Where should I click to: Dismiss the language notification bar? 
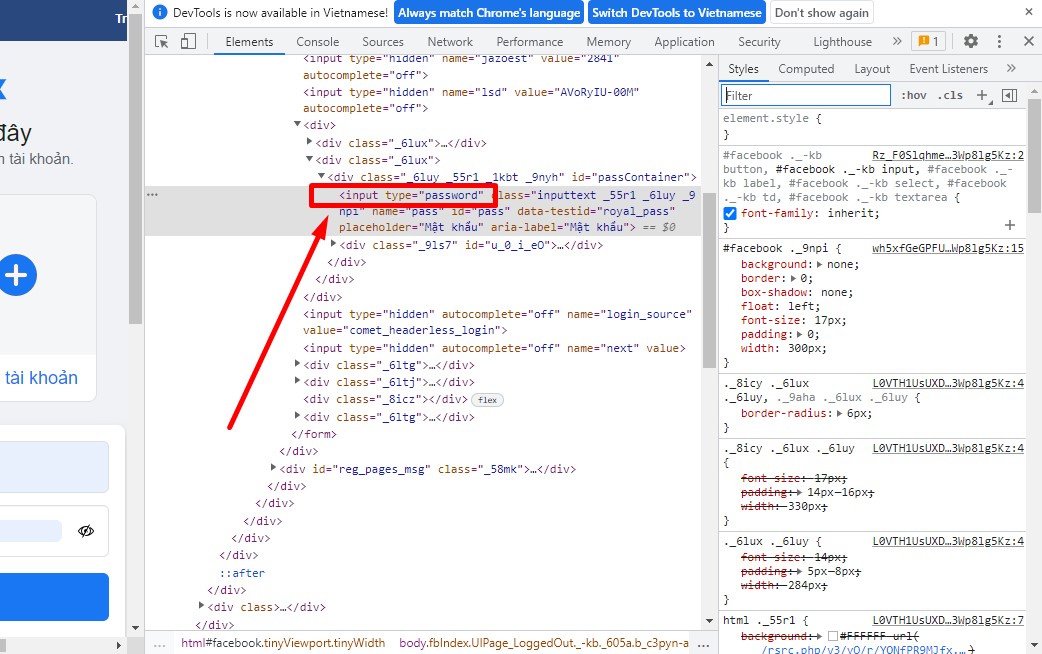click(x=1029, y=11)
